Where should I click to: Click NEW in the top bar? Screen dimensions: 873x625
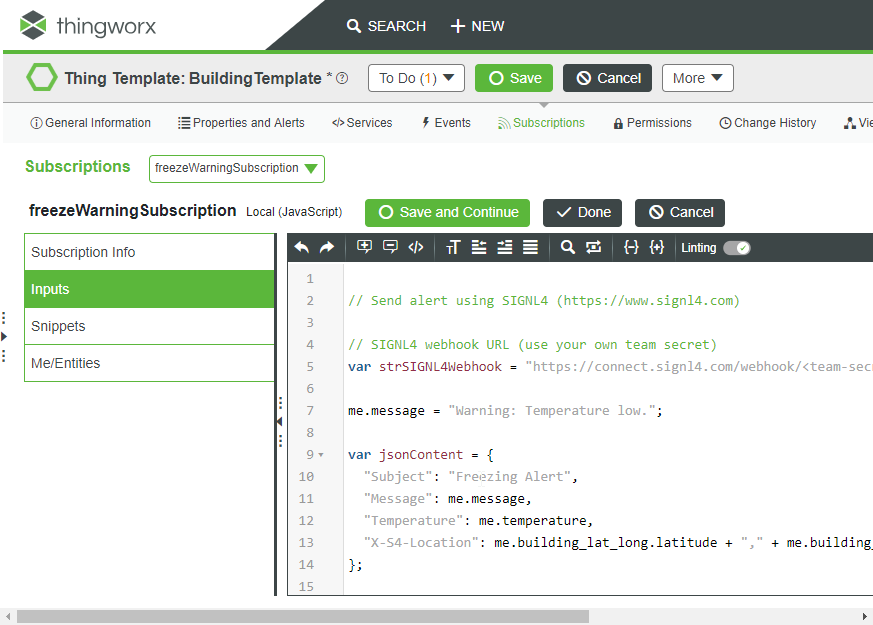click(477, 26)
